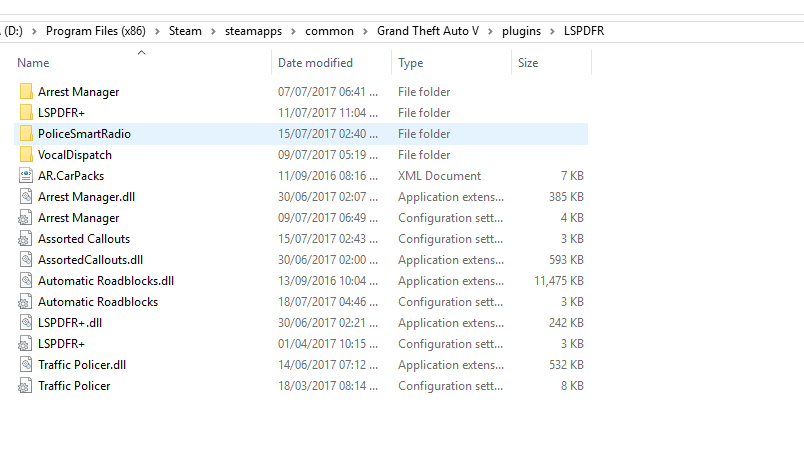
Task: Click the 18/07/2017 04:46 date cell
Action: click(x=328, y=302)
